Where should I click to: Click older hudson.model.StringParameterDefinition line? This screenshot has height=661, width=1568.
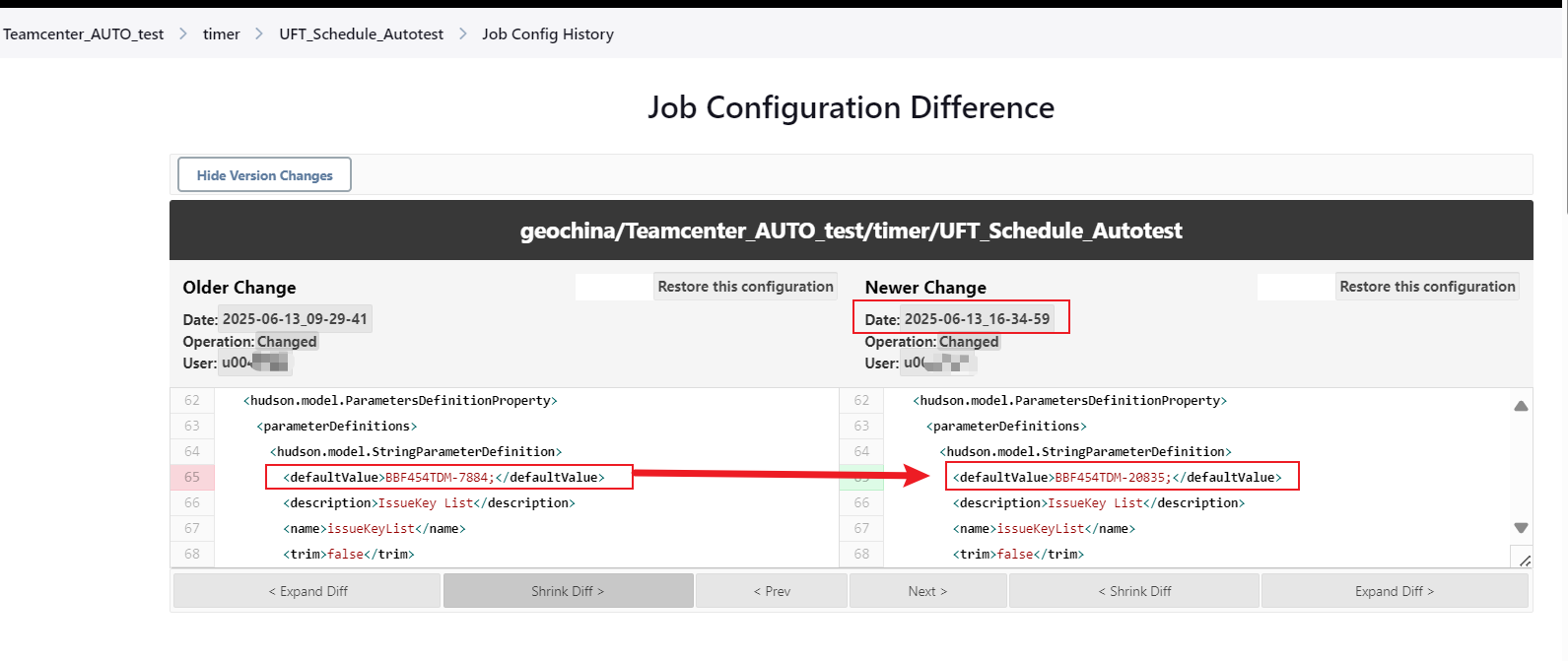(x=416, y=451)
